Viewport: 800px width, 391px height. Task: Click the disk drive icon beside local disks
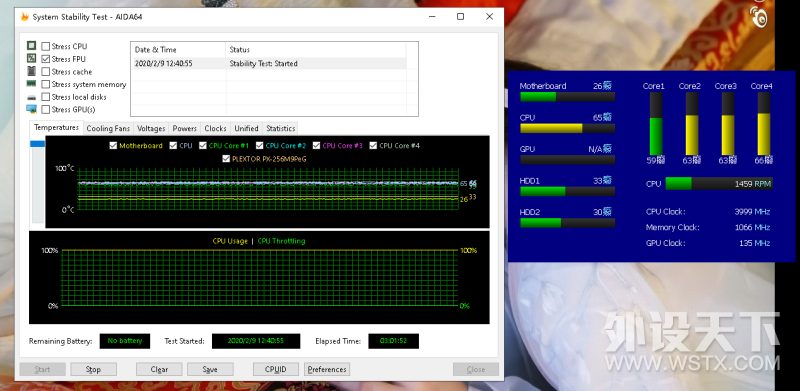(x=32, y=97)
